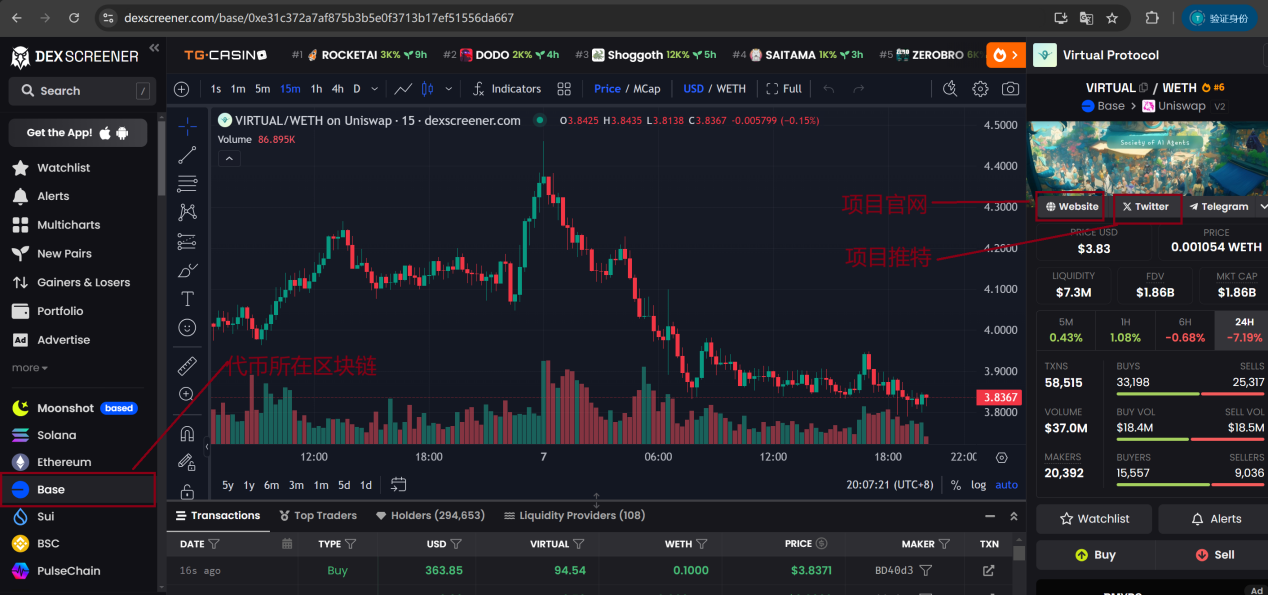Open the Liquidity Providers (108) tab
1268x595 pixels.
575,516
